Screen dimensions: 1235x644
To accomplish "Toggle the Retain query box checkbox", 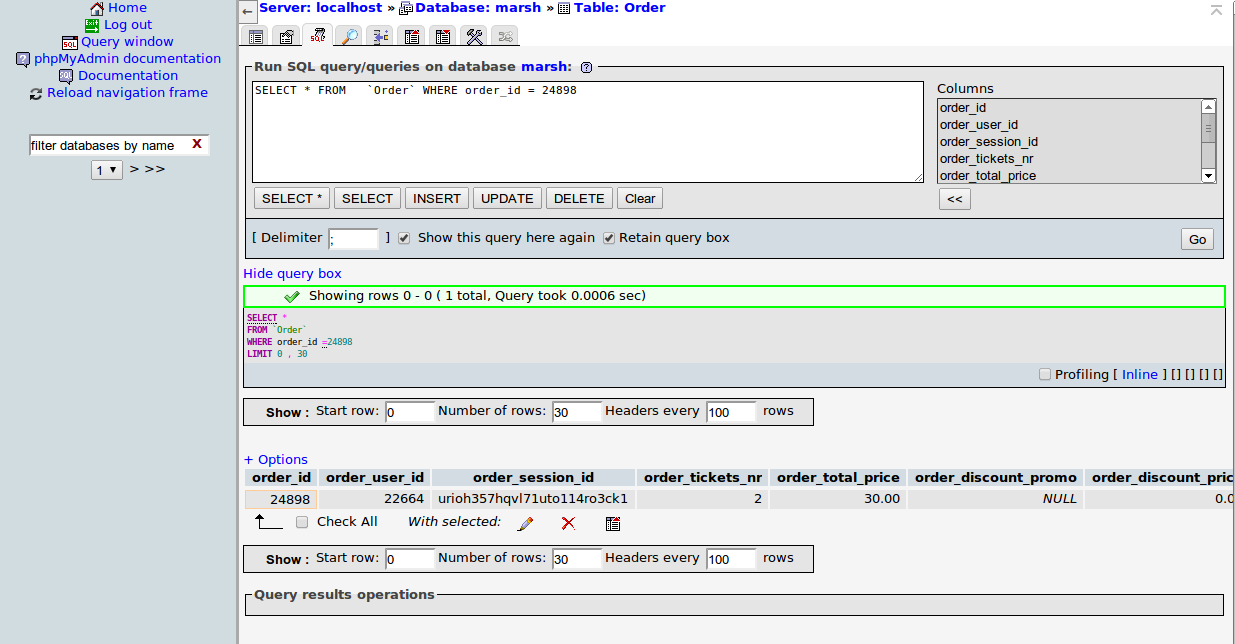I will [x=608, y=238].
